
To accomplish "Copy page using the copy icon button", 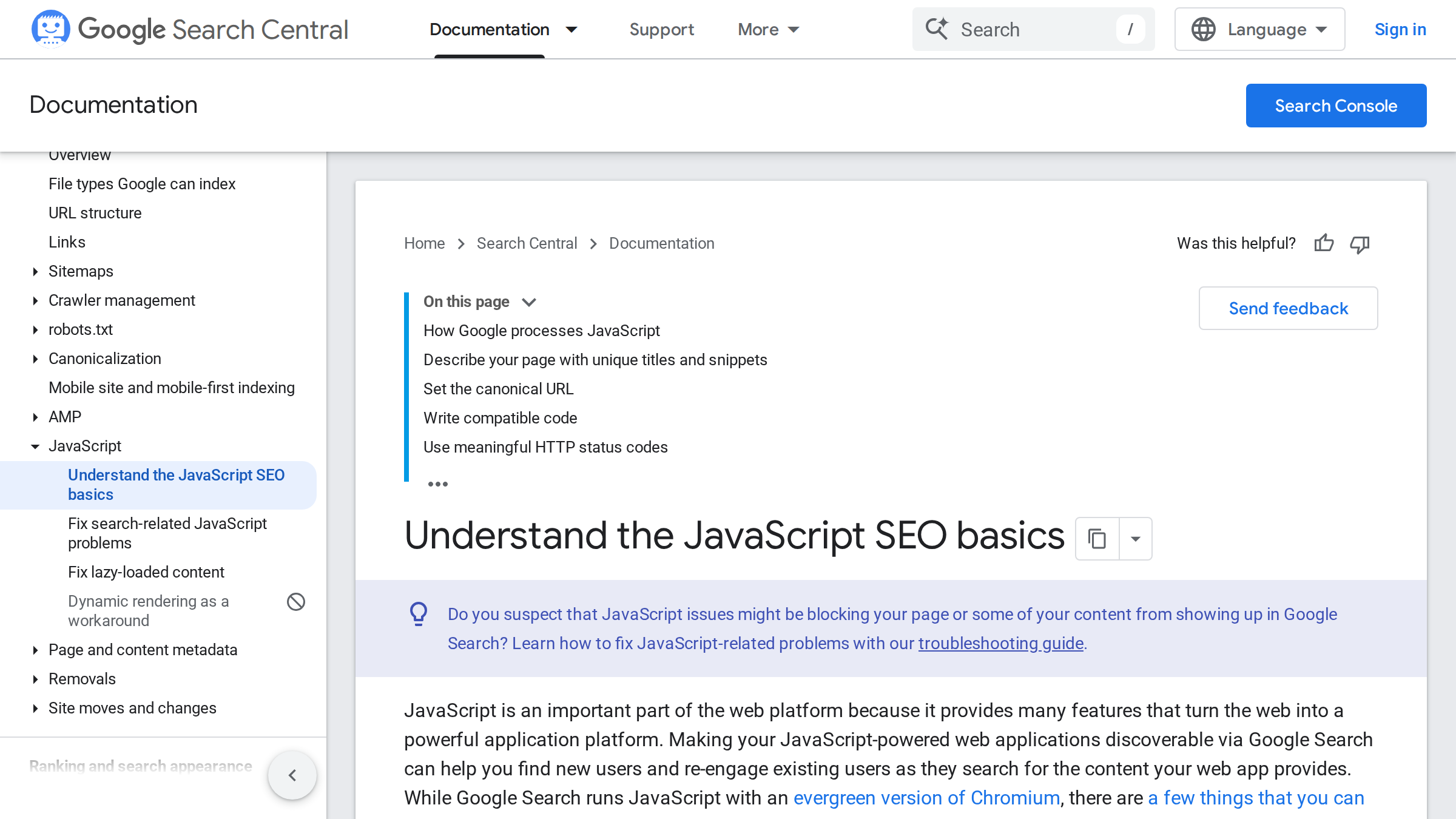I will [x=1097, y=538].
